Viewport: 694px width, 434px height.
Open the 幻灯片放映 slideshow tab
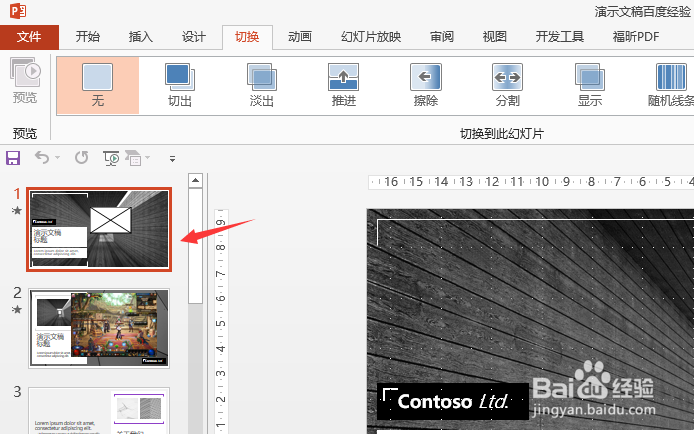click(371, 37)
